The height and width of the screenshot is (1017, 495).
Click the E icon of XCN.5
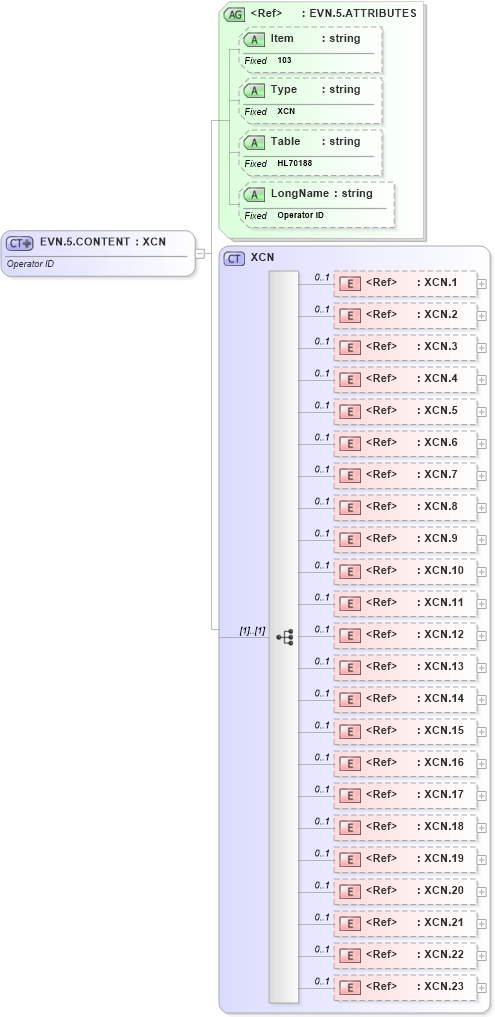350,411
